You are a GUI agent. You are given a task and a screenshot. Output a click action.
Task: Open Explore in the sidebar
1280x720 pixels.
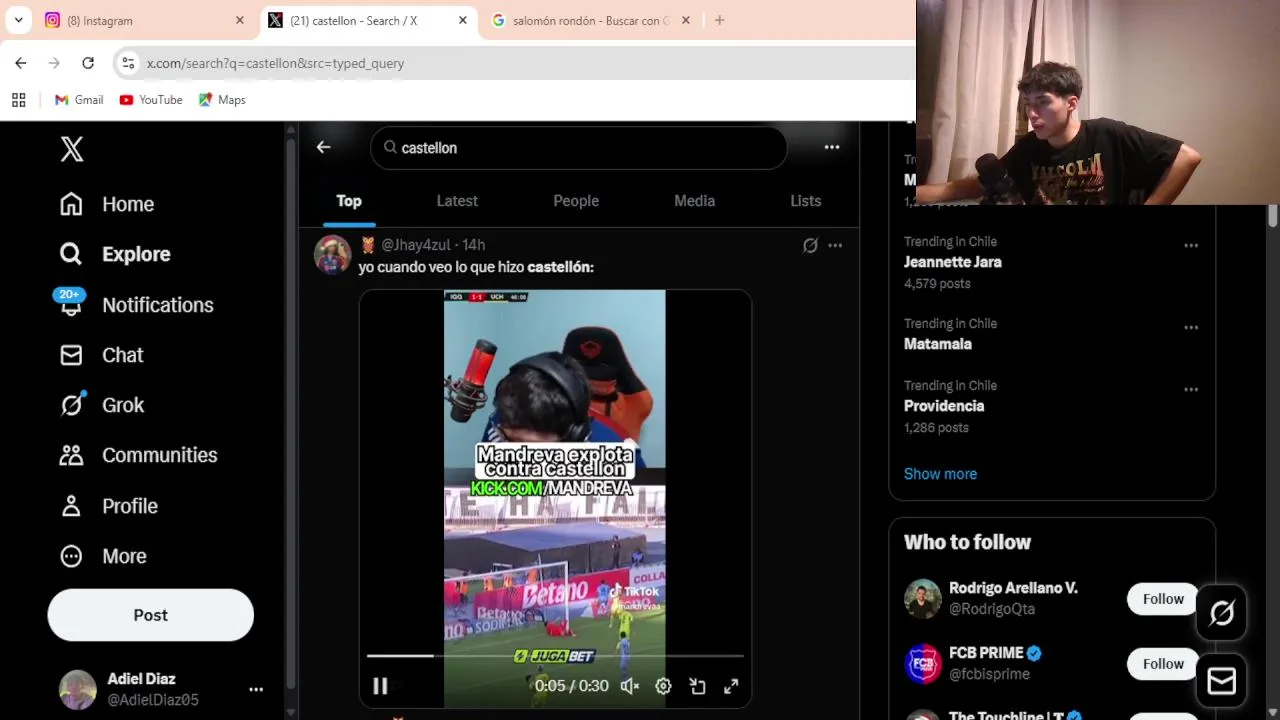115,254
